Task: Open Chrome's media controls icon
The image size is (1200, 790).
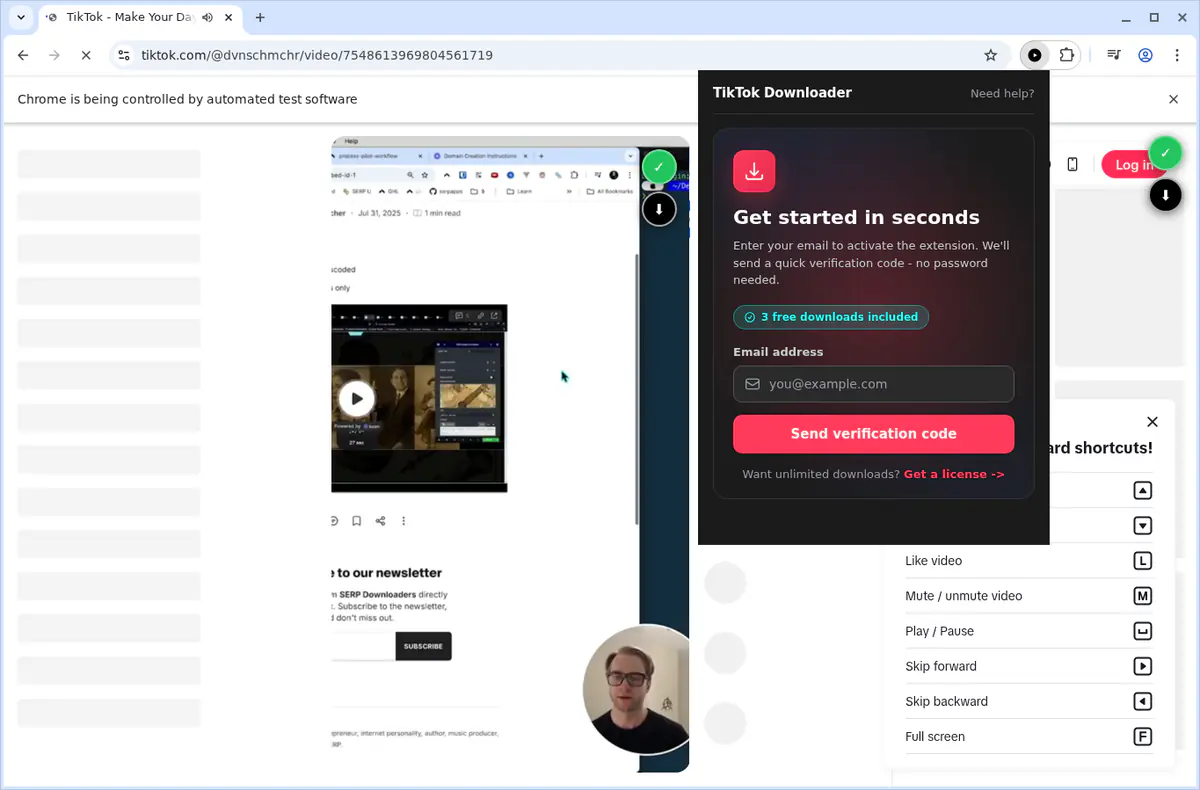Action: 1114,55
